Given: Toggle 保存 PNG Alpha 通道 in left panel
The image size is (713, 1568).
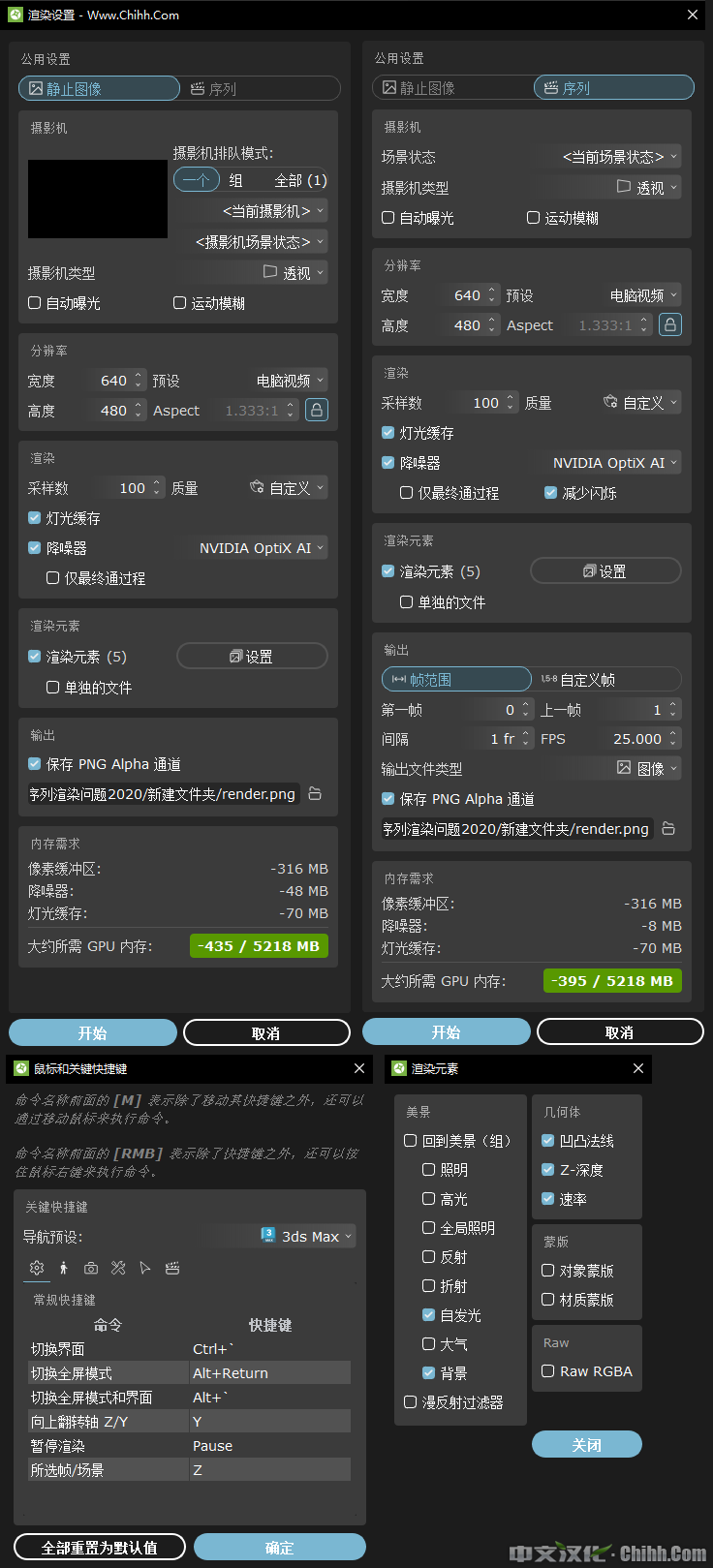Looking at the screenshot, I should click(x=35, y=764).
